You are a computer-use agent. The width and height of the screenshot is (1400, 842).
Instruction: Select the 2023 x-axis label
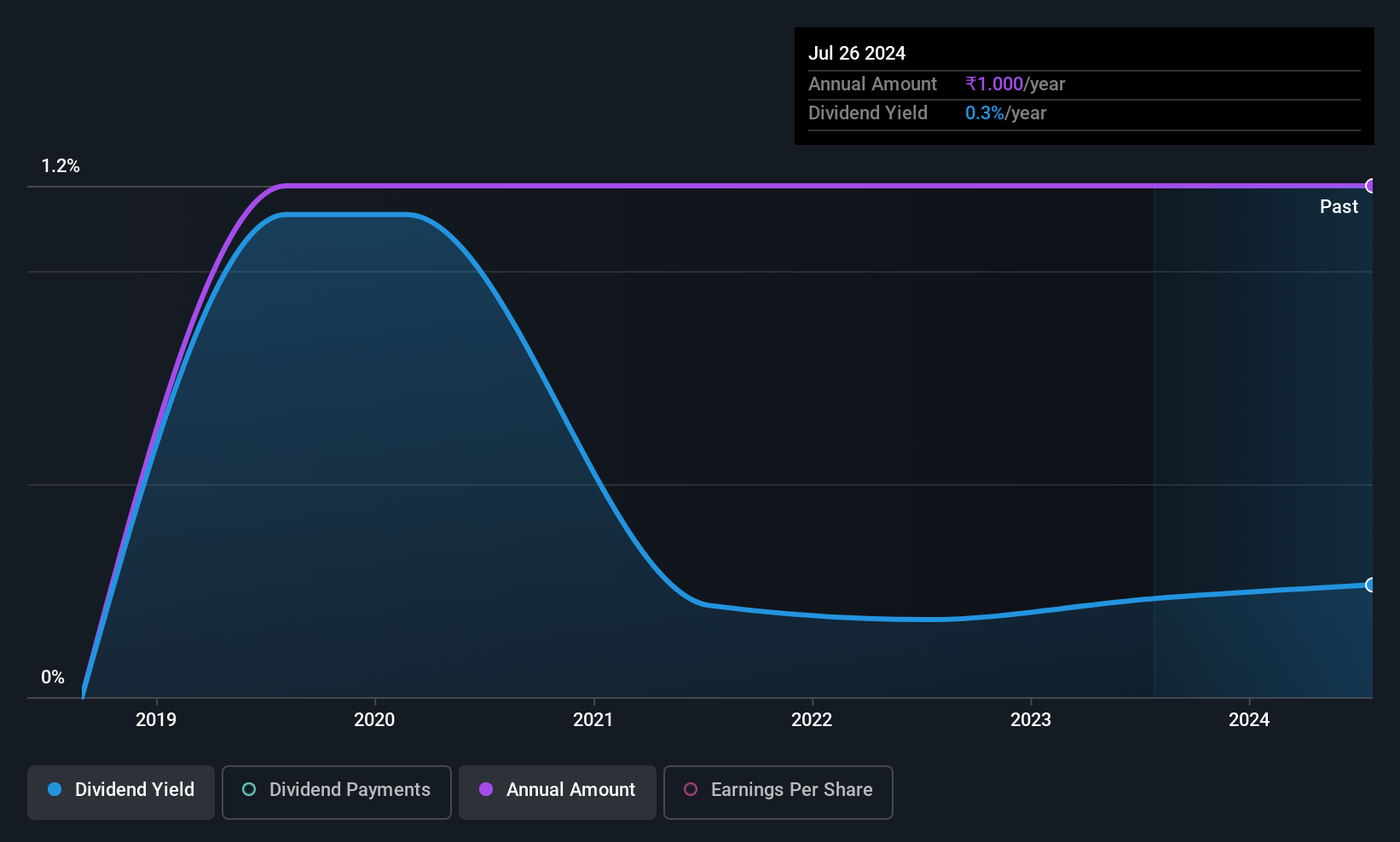(x=1031, y=720)
